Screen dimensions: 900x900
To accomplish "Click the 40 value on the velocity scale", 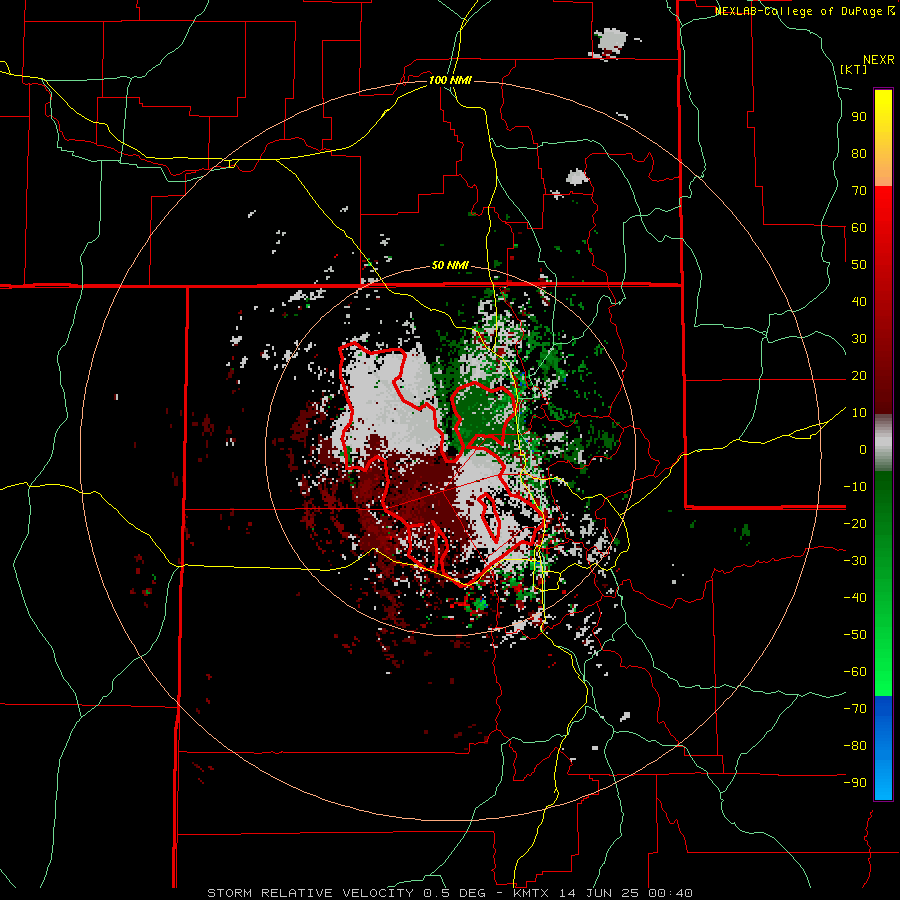I will 859,302.
